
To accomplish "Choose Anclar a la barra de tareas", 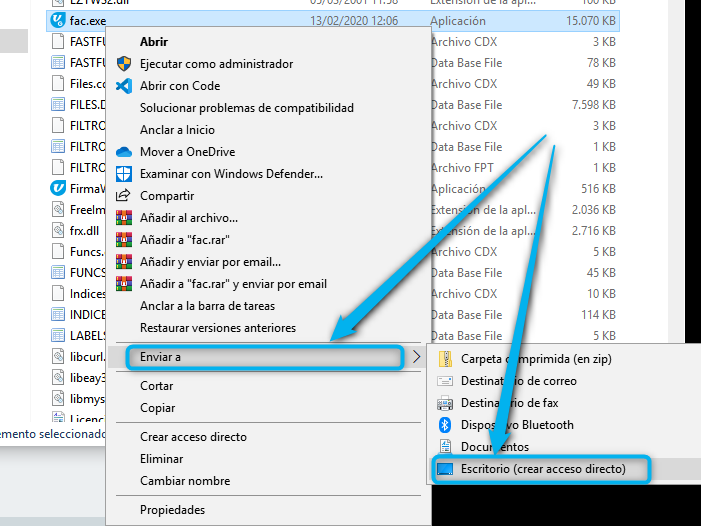I will click(x=207, y=306).
